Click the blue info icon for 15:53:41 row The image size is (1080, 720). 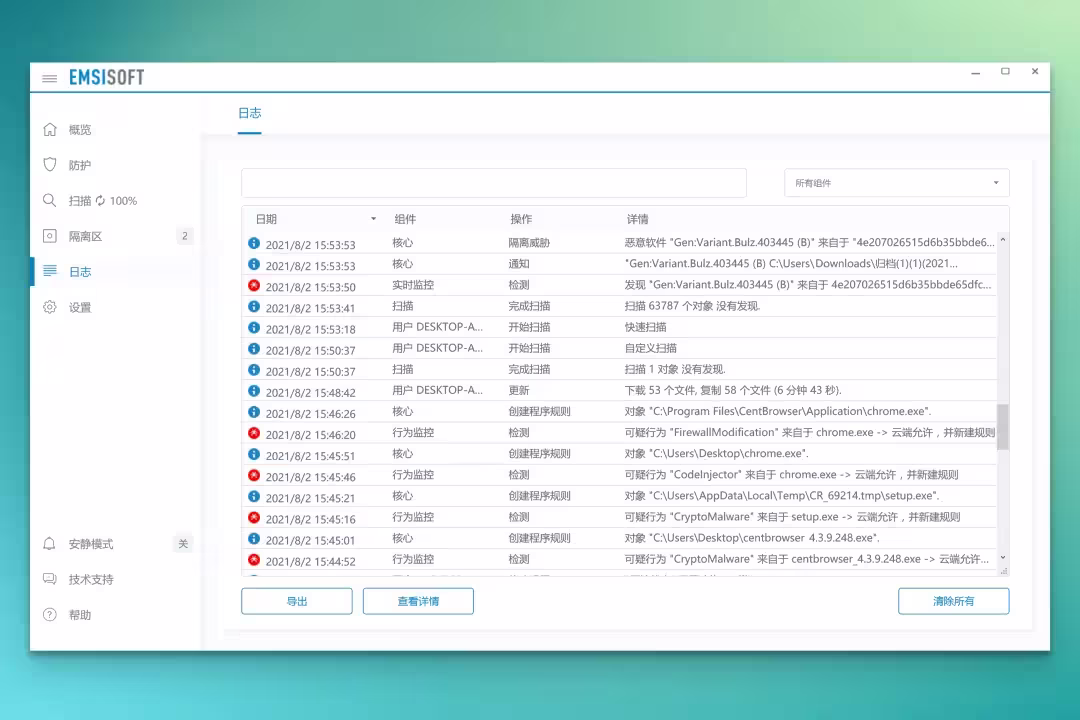254,307
